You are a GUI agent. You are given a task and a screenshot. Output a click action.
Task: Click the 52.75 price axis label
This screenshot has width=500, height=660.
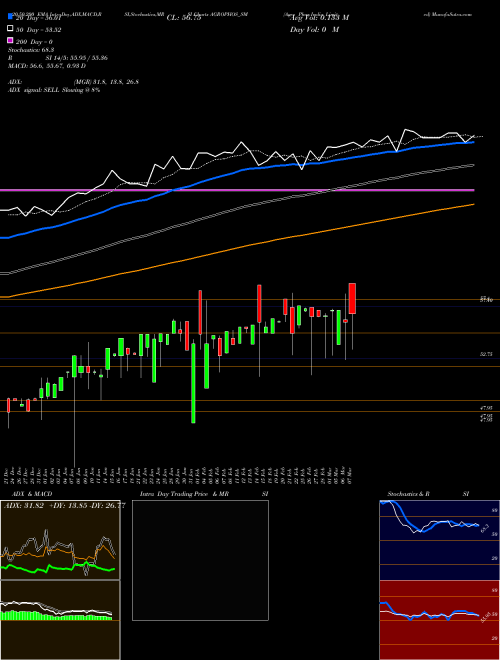pyautogui.click(x=486, y=354)
